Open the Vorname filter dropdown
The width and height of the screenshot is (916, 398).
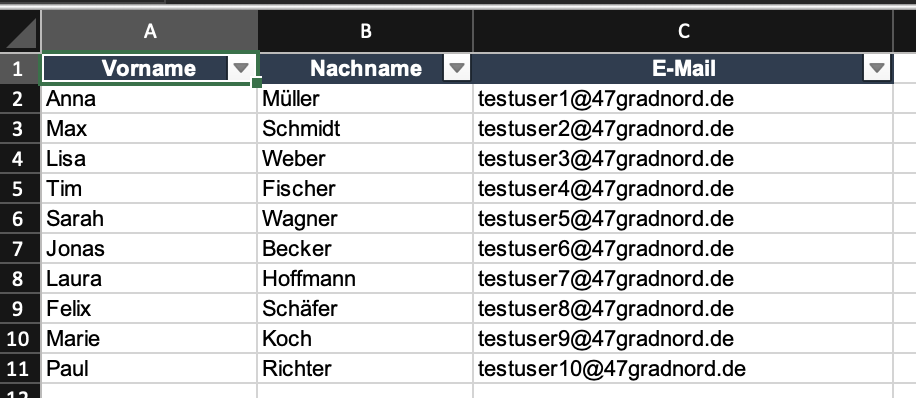tap(241, 69)
